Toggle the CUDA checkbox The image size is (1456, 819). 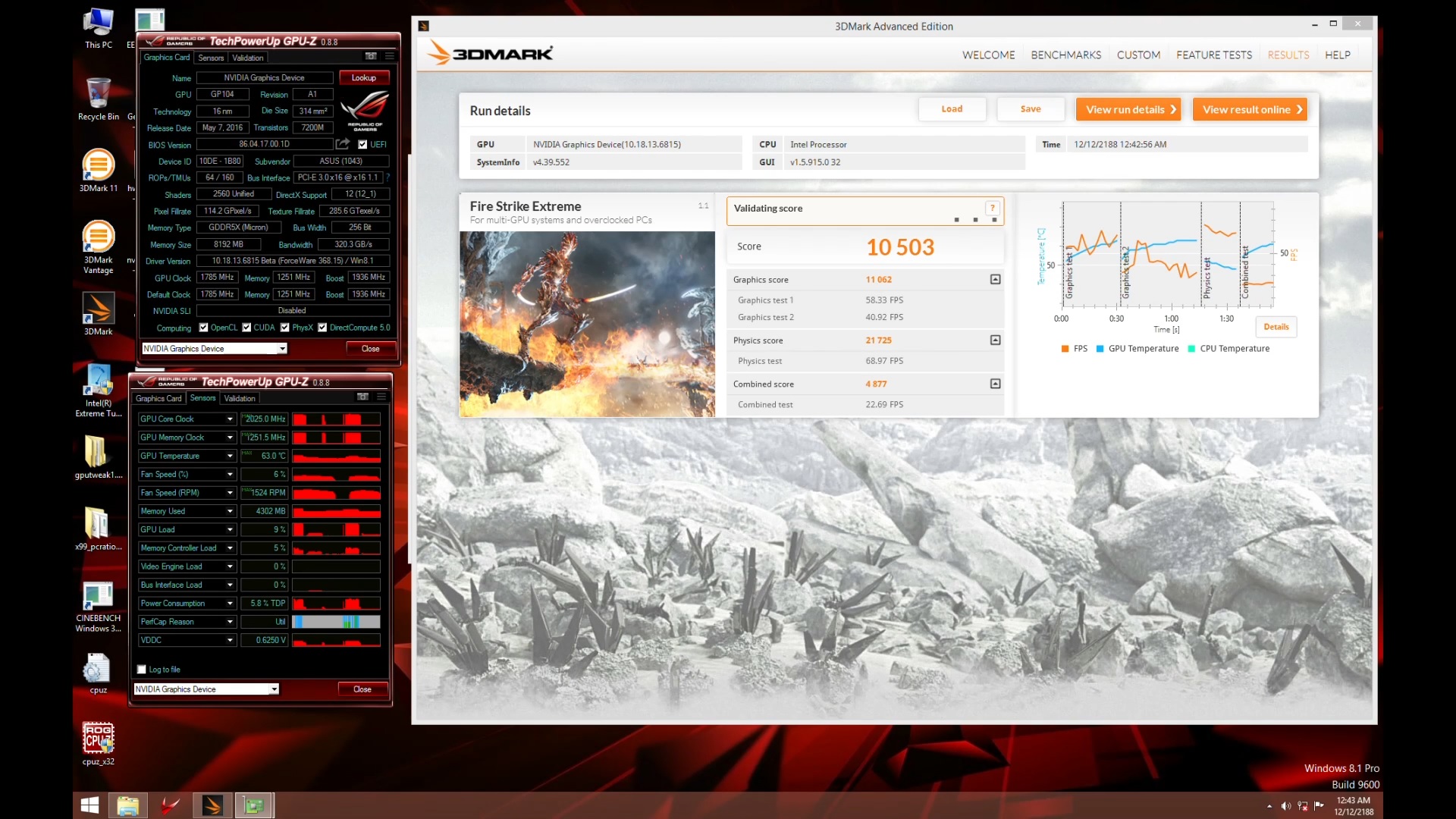[246, 328]
